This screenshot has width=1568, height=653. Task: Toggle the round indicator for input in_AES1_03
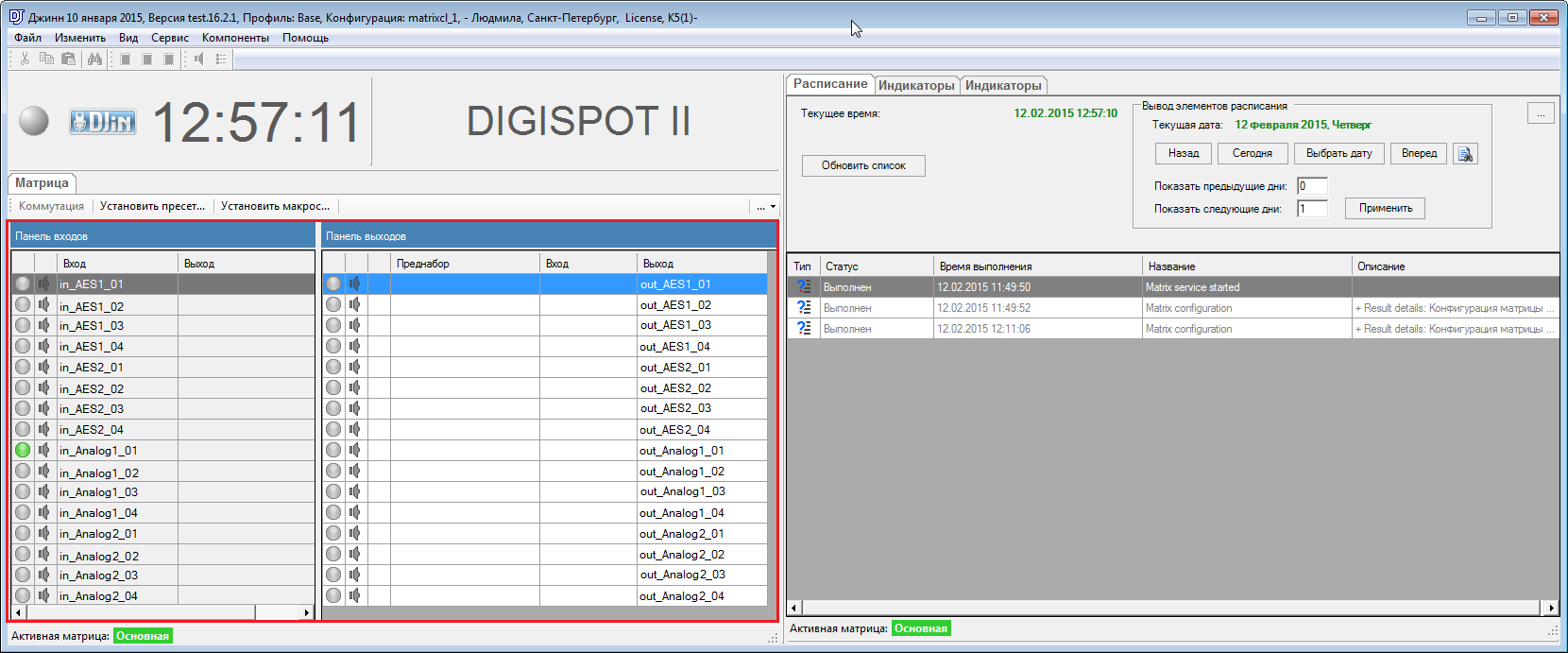coord(23,325)
